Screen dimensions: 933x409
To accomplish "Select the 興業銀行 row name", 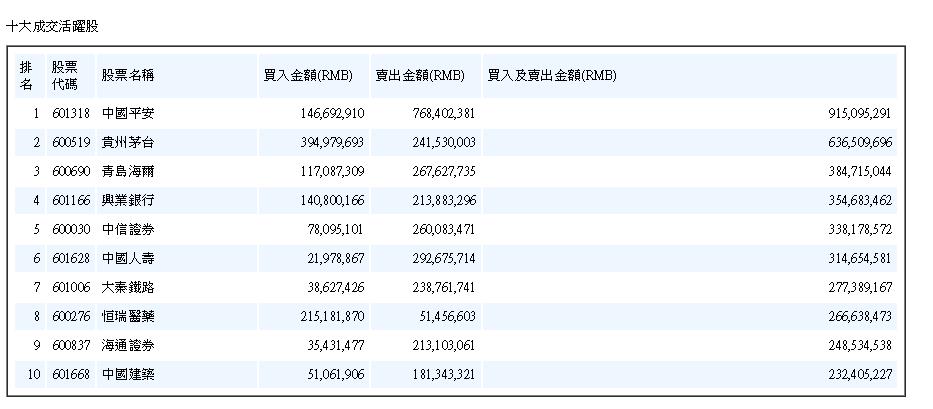I will click(x=128, y=201).
